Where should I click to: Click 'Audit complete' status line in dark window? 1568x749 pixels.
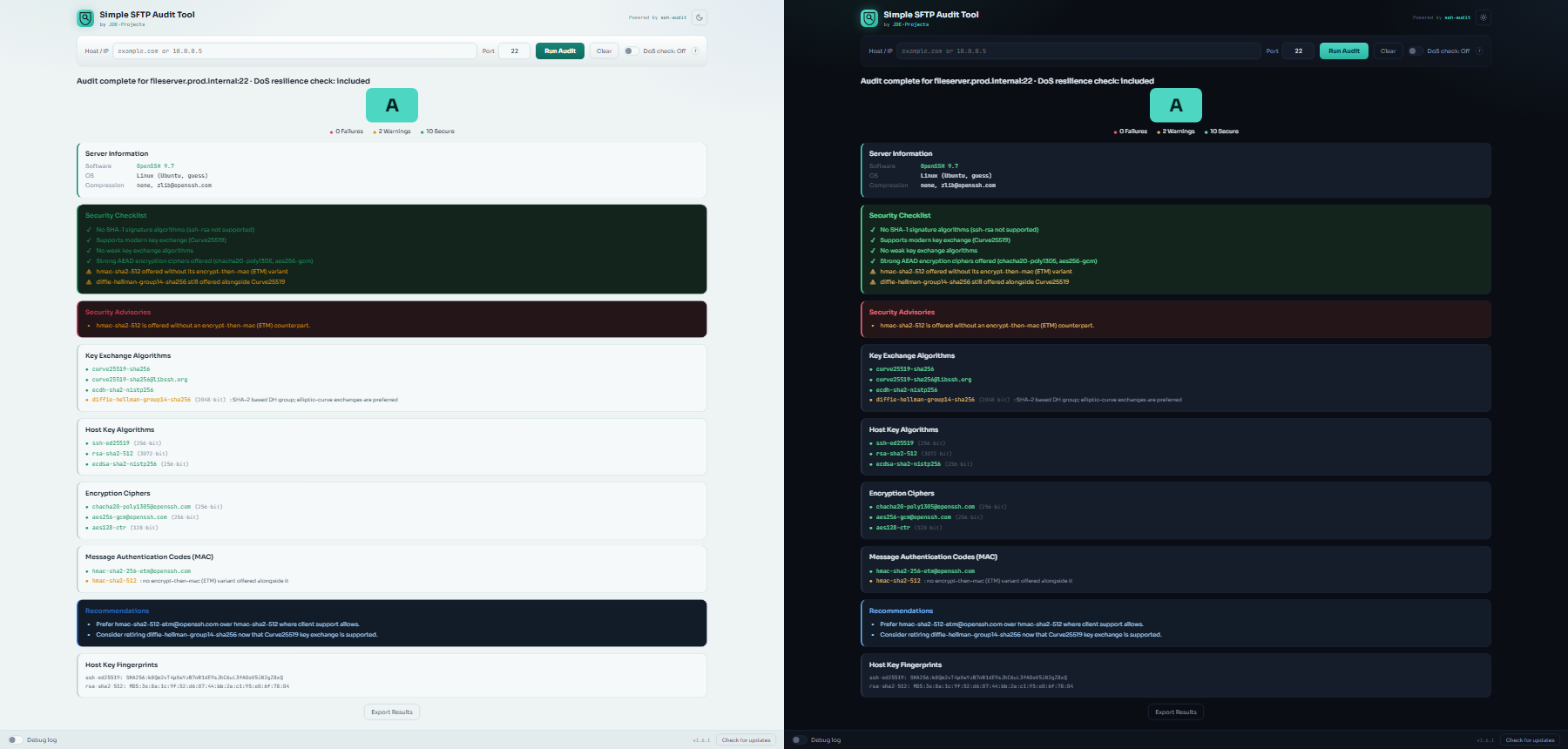pos(1007,81)
